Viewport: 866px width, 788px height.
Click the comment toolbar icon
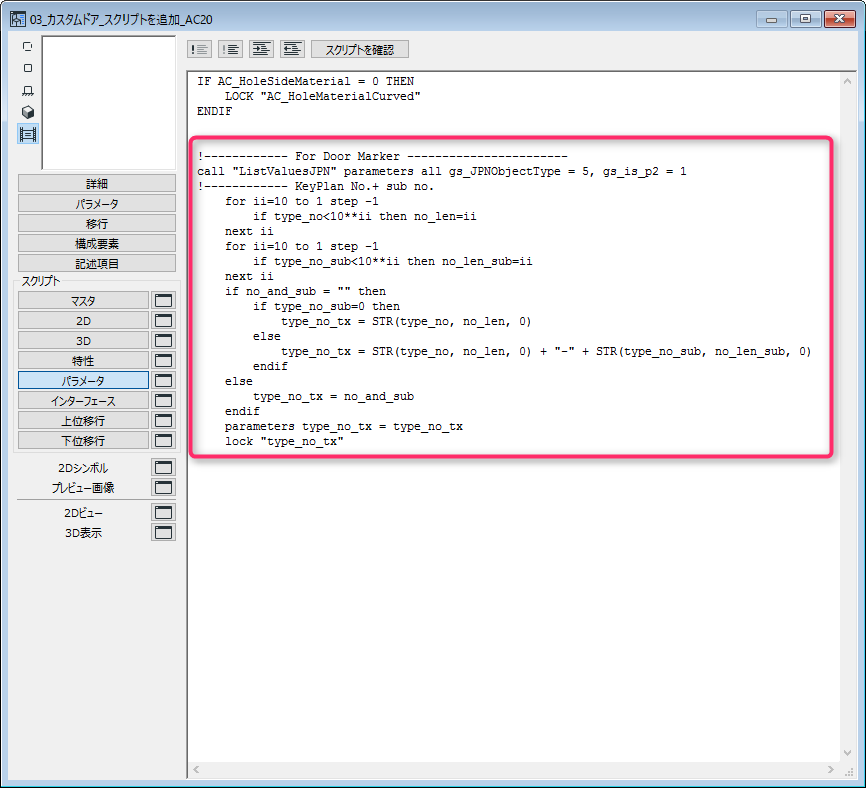tap(199, 49)
